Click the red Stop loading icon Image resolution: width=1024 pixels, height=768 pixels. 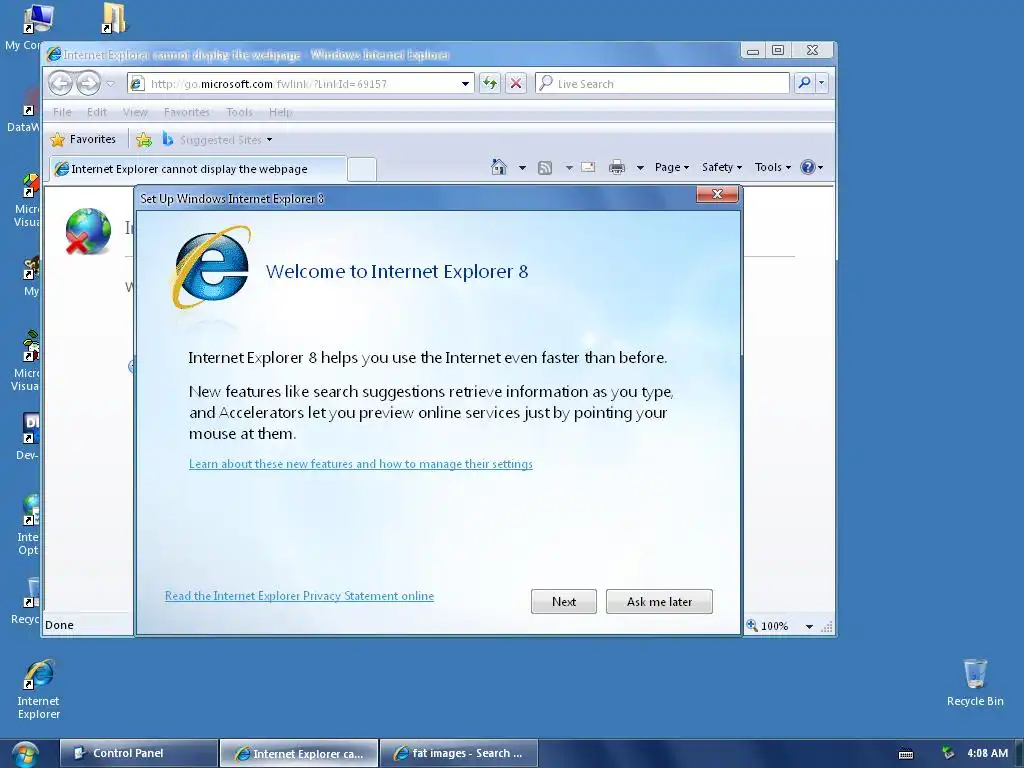[x=516, y=84]
